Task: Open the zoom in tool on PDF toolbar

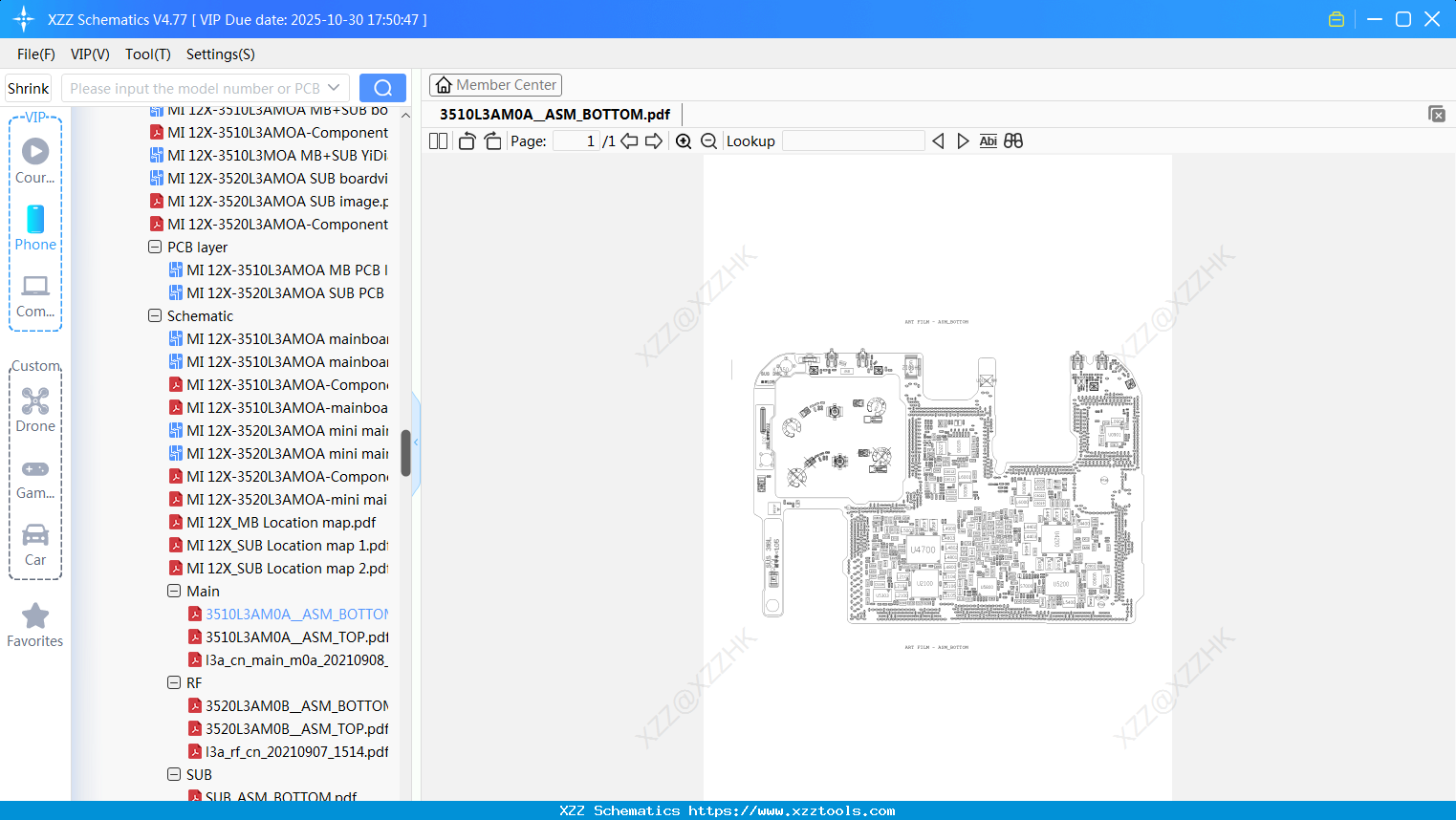Action: [x=684, y=140]
